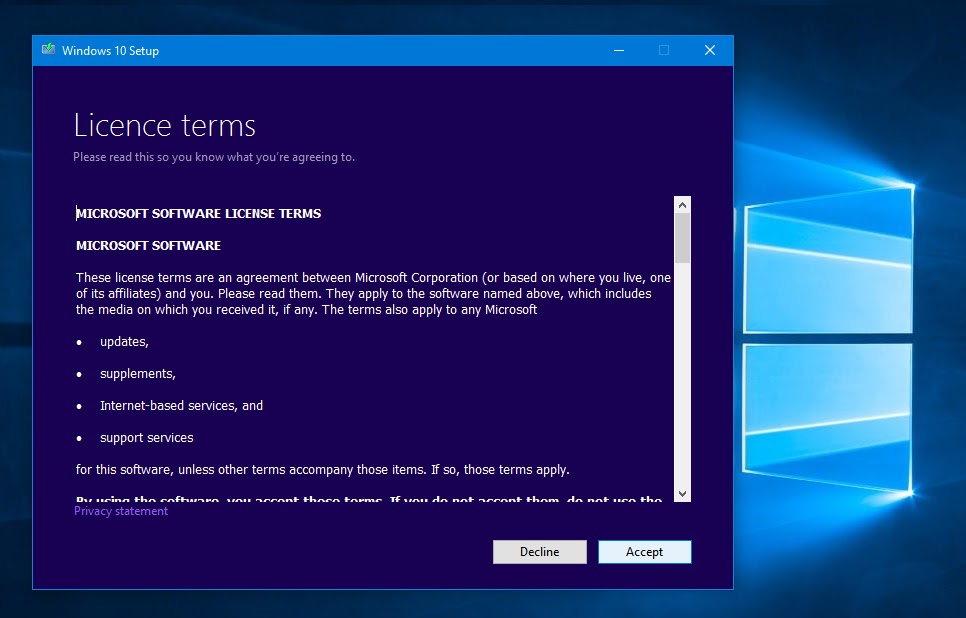Click the 'Licence terms' heading
Screen dimensions: 966x618
164,125
